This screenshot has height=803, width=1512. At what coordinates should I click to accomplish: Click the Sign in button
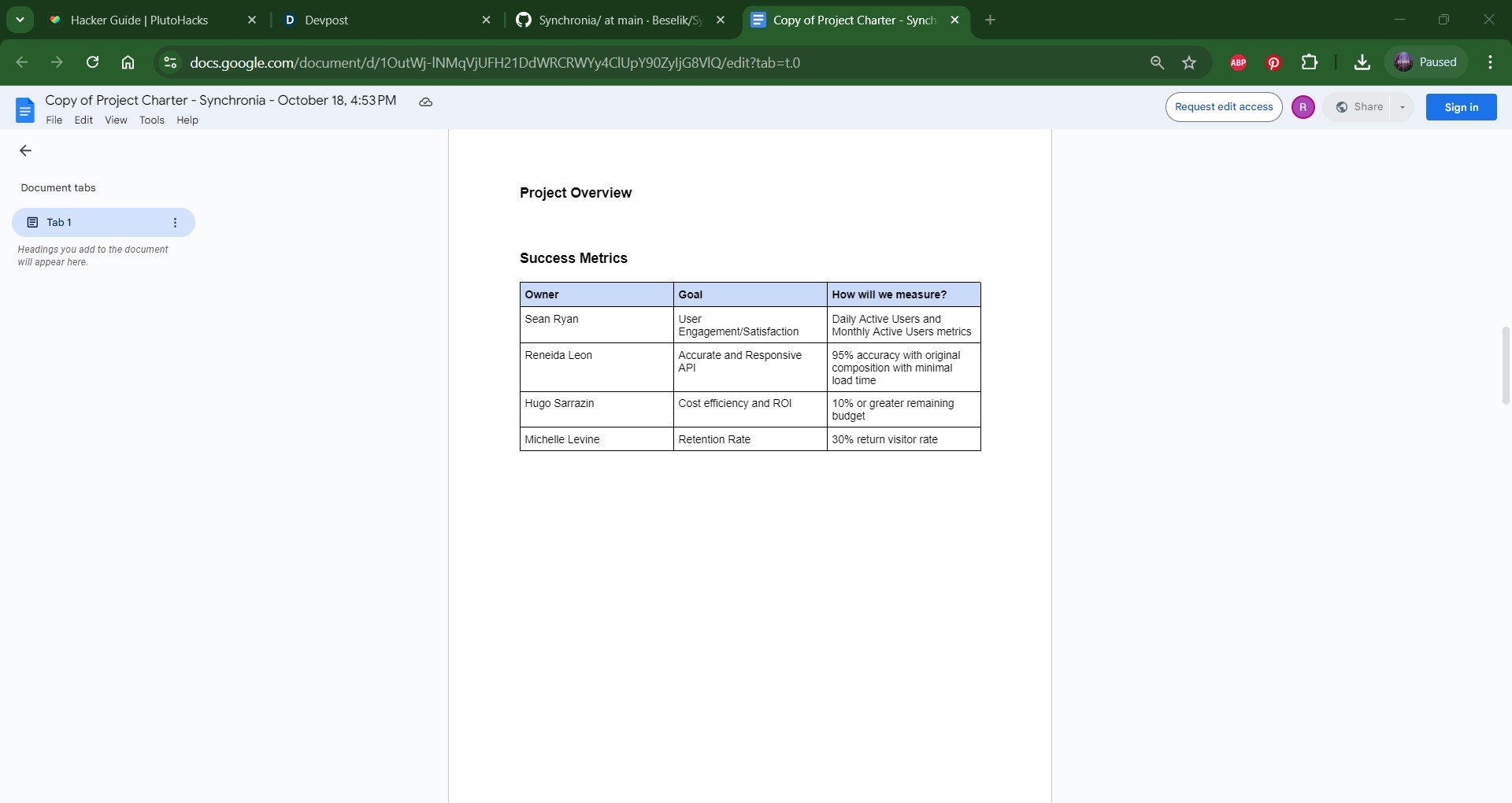(x=1462, y=107)
